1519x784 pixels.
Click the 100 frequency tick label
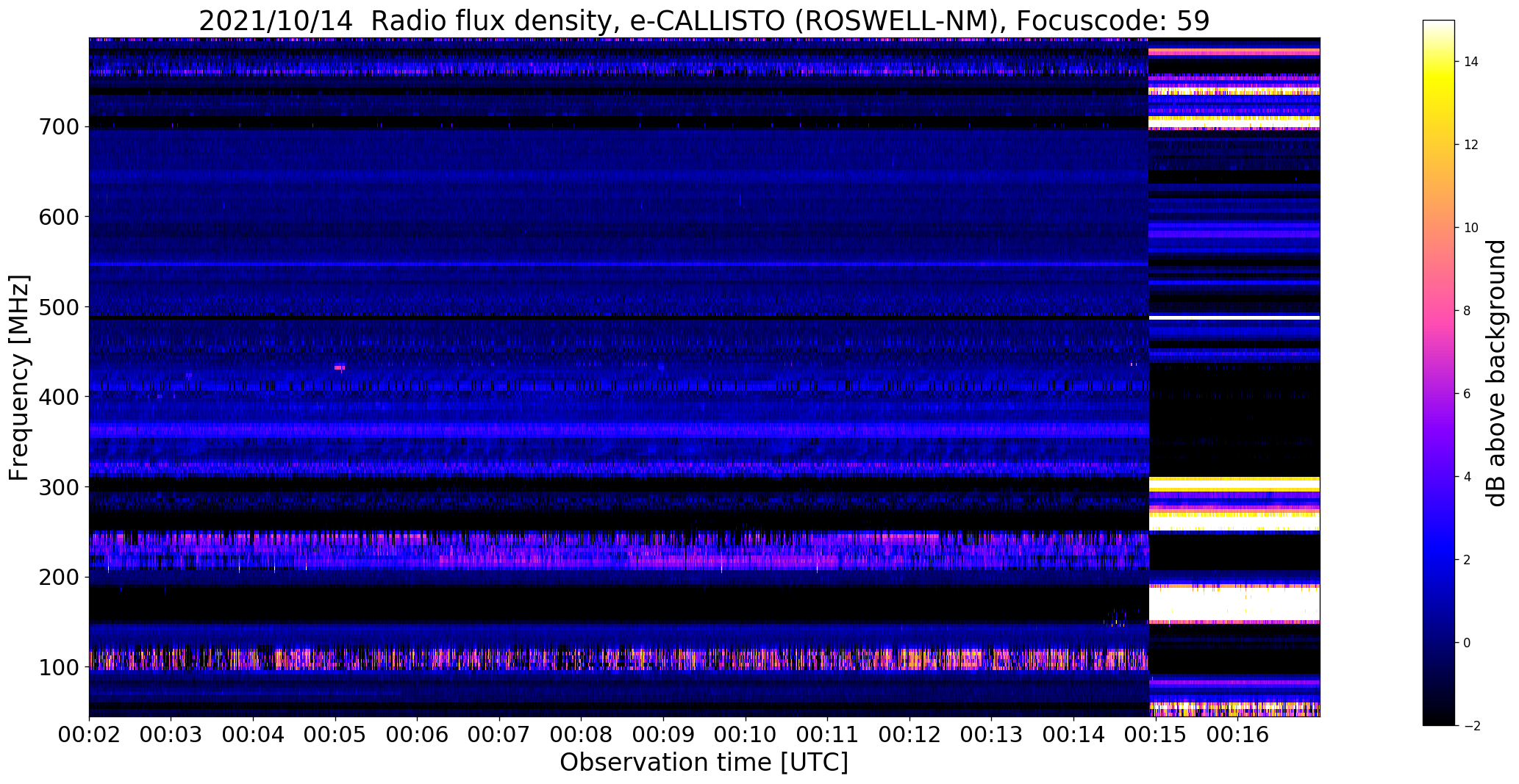coord(58,666)
